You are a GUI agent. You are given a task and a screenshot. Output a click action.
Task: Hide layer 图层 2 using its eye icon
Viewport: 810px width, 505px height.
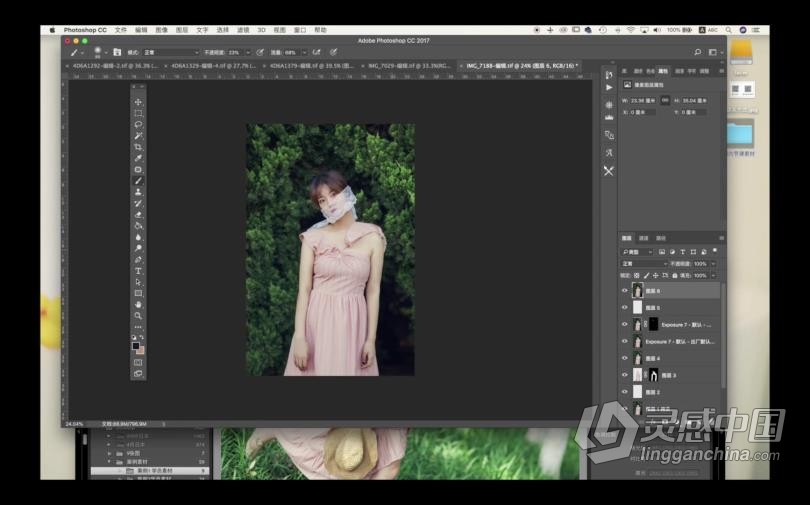[x=625, y=392]
